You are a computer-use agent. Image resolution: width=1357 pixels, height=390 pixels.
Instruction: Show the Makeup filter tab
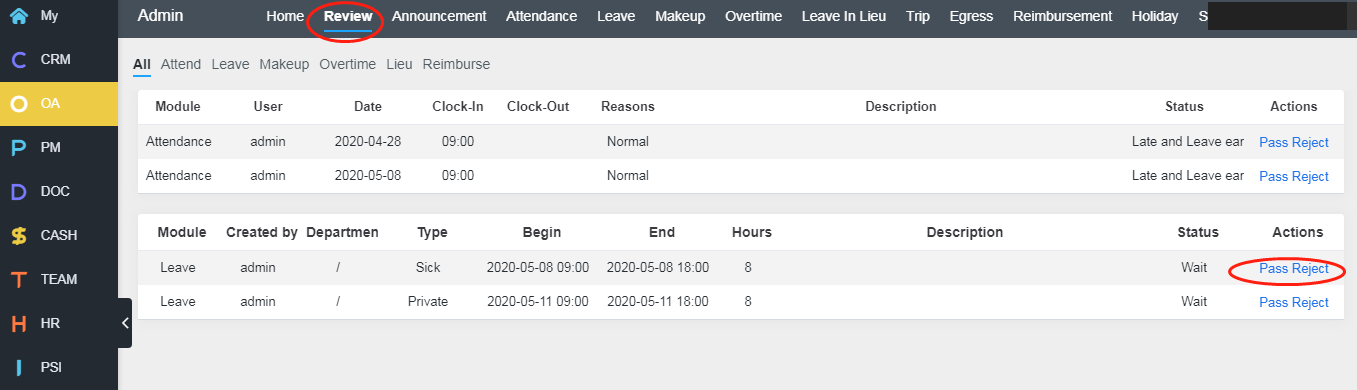pos(284,64)
